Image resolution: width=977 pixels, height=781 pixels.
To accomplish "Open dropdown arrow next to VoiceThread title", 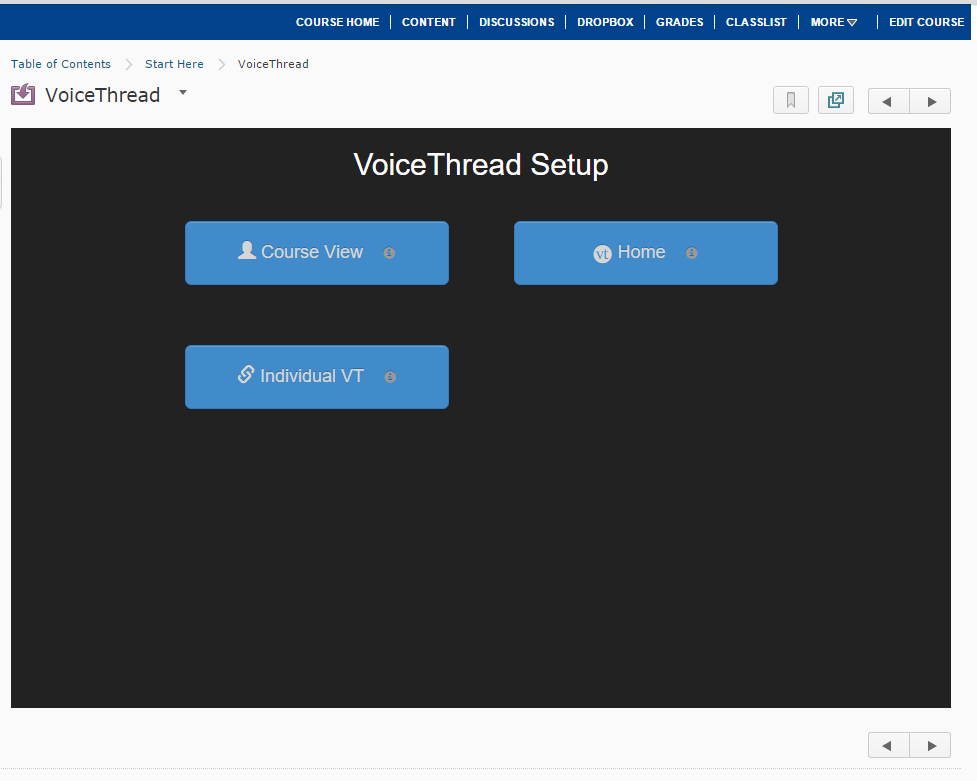I will pos(183,92).
